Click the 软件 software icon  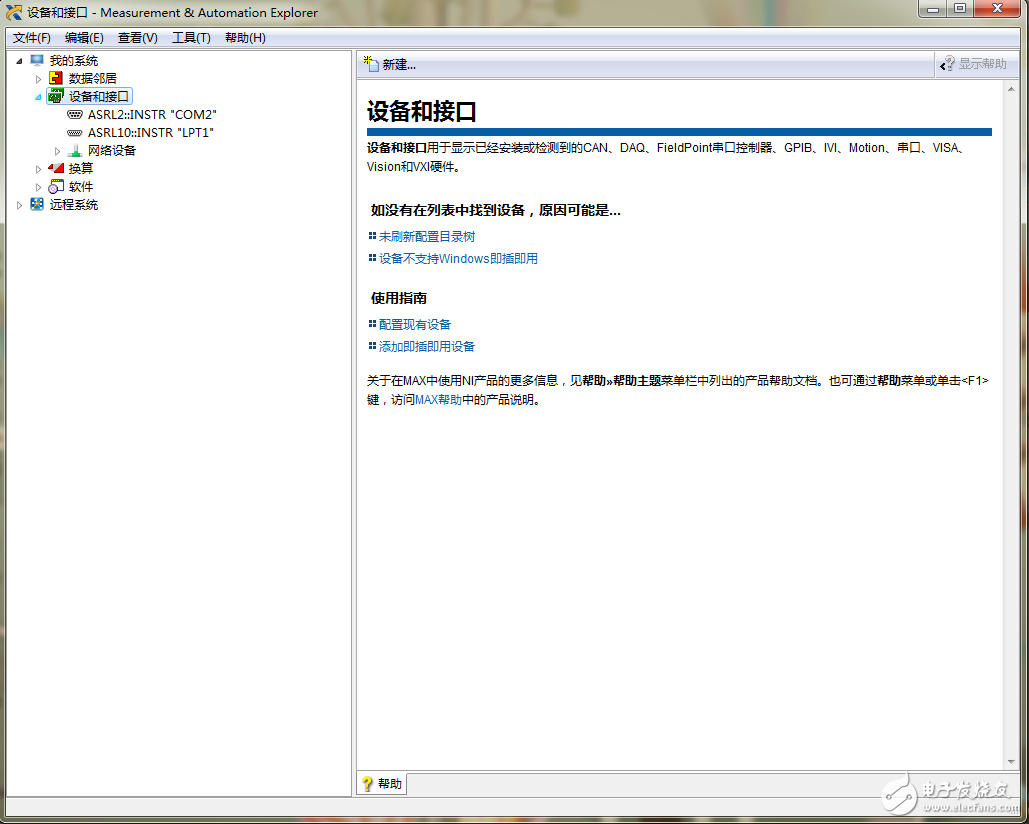[x=56, y=186]
